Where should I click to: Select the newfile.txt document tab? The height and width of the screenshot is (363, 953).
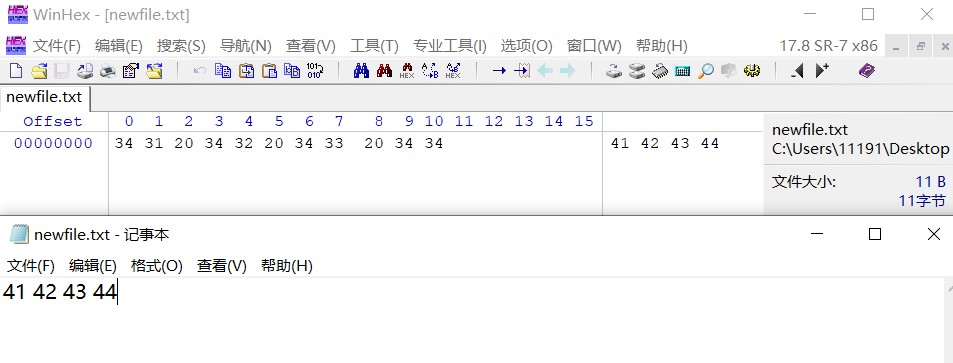pyautogui.click(x=44, y=97)
